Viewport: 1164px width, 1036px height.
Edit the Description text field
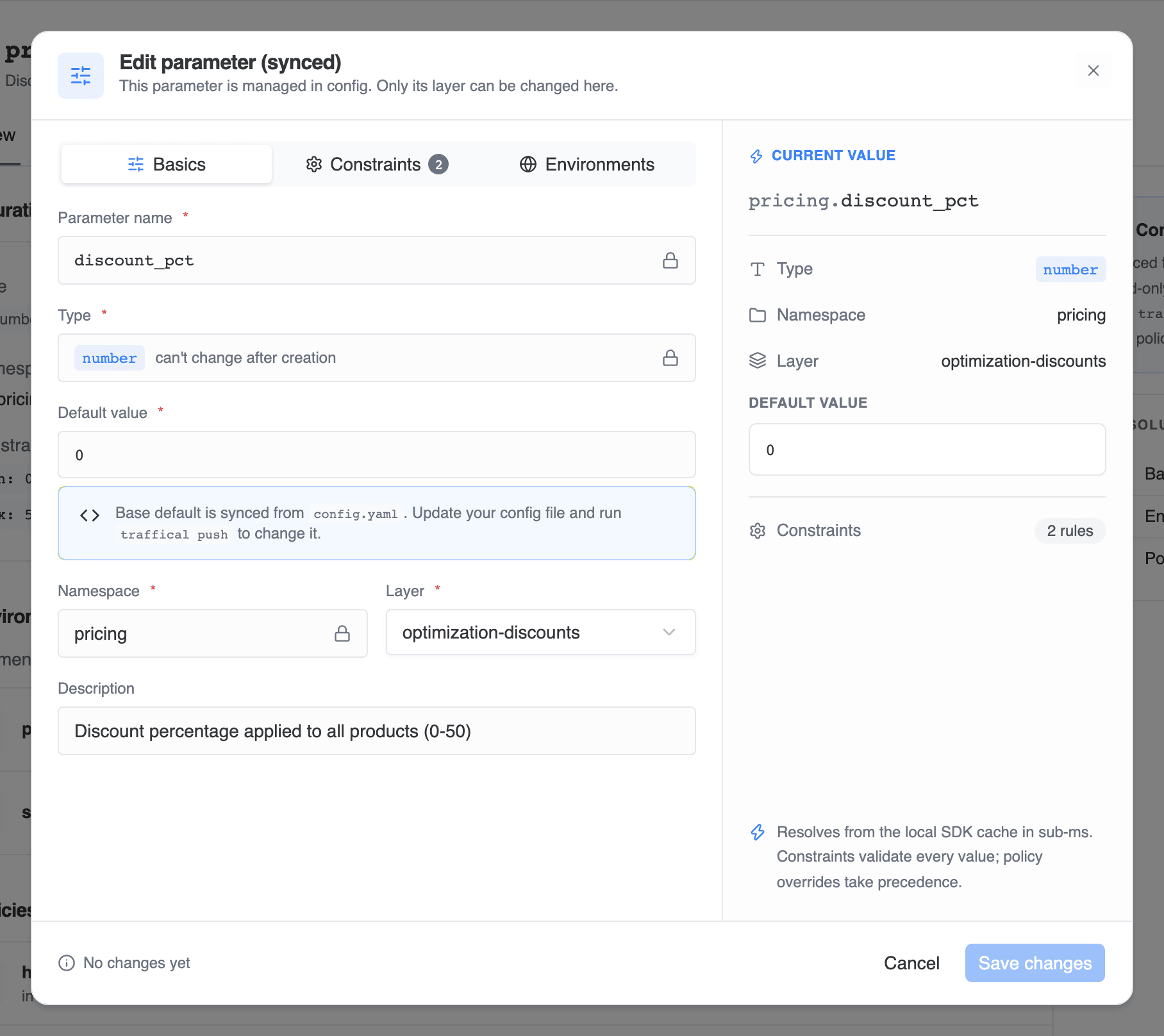point(377,731)
